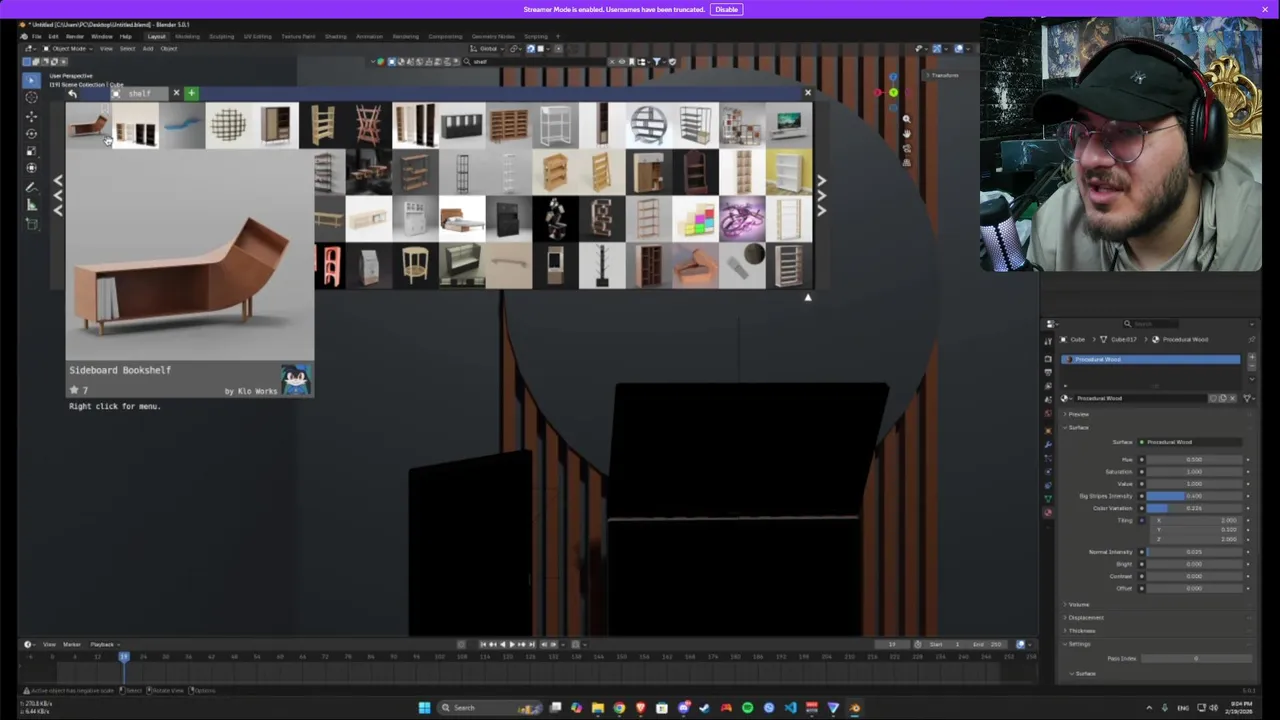The width and height of the screenshot is (1280, 720).
Task: Select the Annotate tool
Action: pos(31,187)
